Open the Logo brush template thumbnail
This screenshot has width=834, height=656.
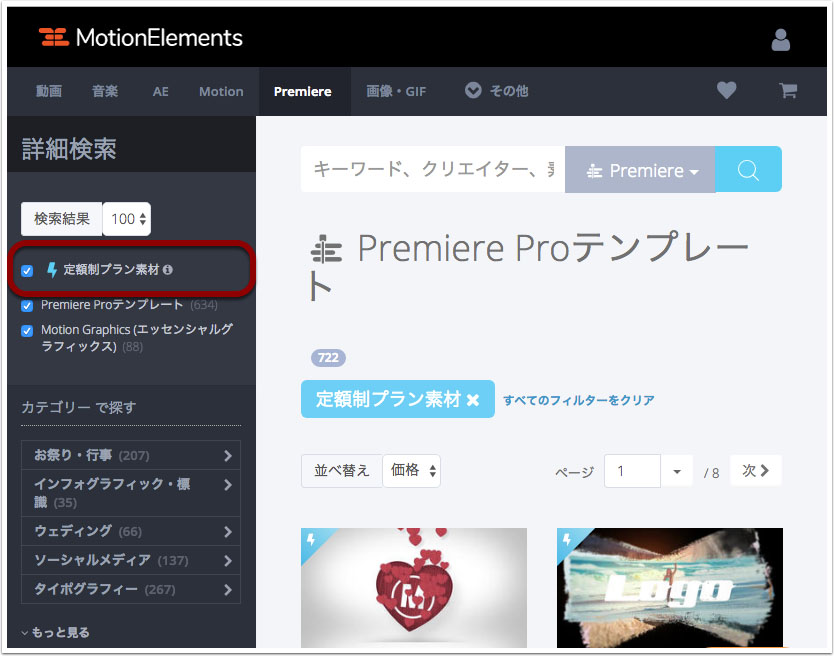670,587
